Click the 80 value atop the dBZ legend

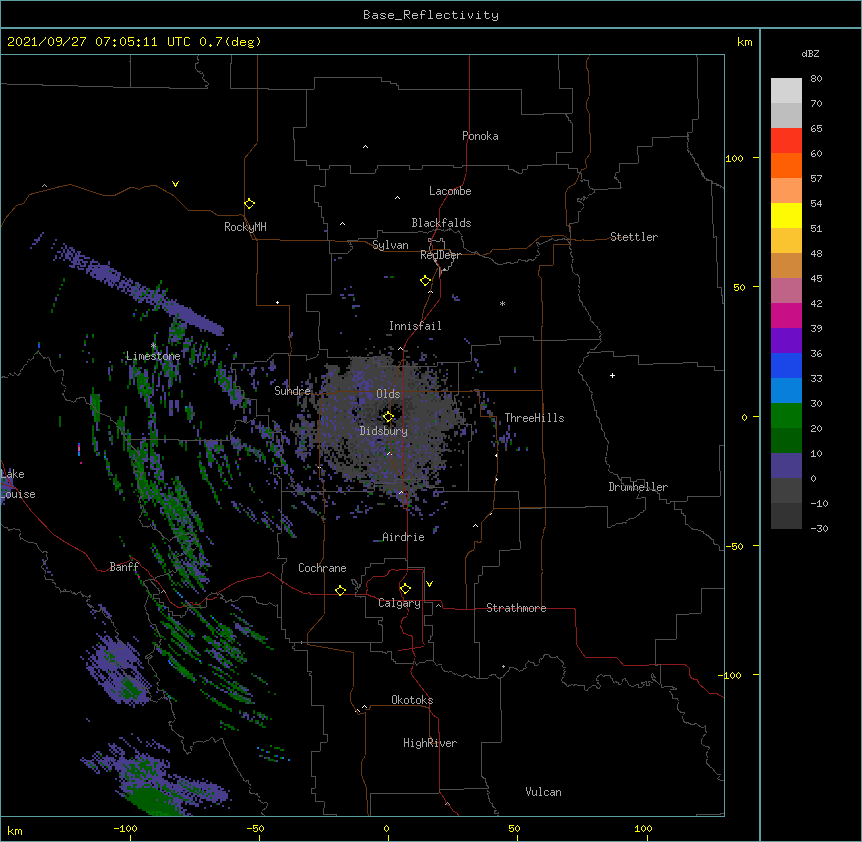point(816,79)
